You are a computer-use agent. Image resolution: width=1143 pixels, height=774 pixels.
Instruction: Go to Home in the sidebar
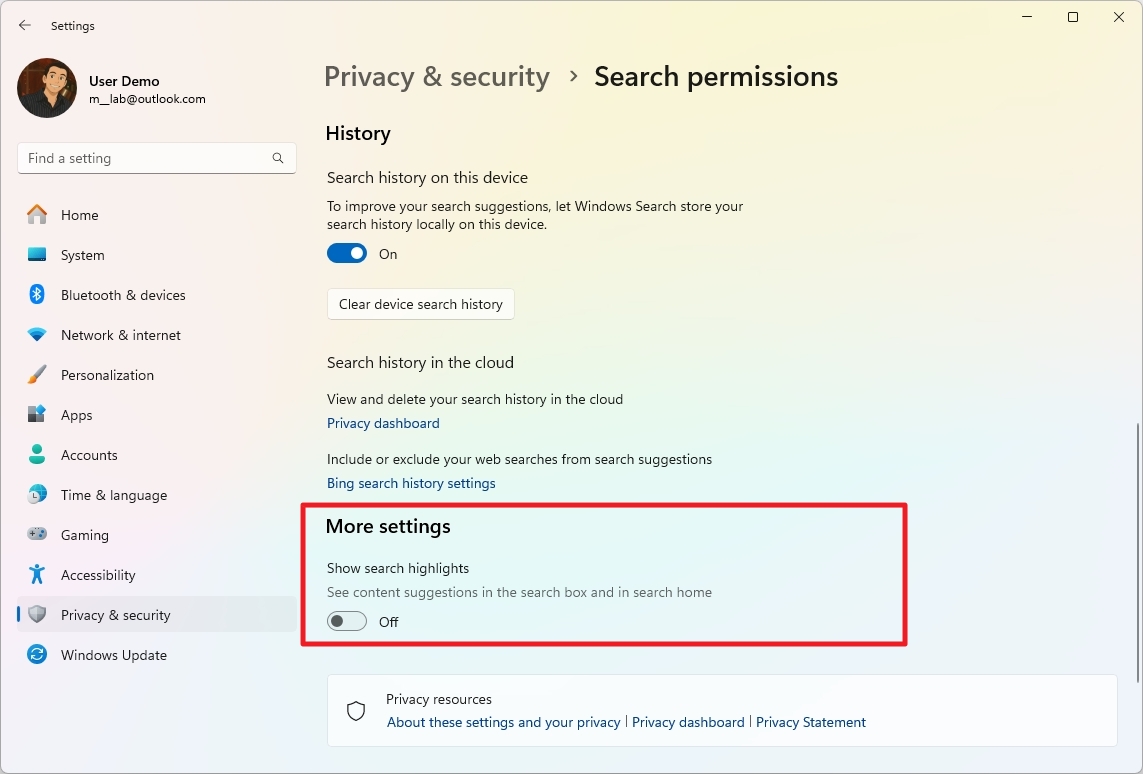tap(81, 215)
